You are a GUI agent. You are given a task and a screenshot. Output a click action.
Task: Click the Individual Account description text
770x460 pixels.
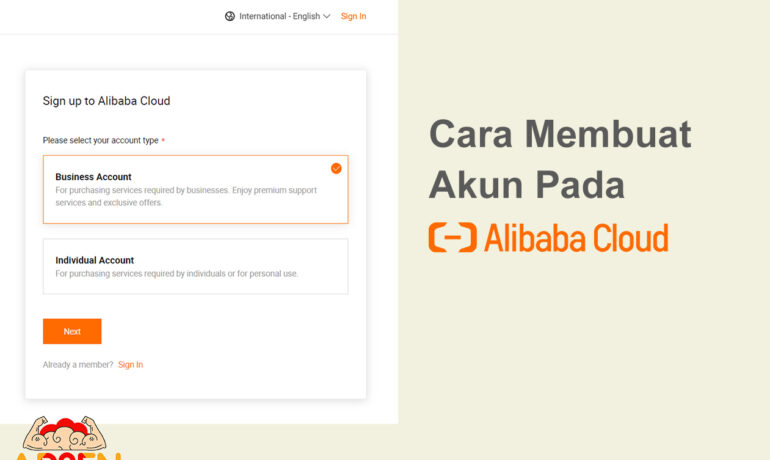tap(177, 273)
